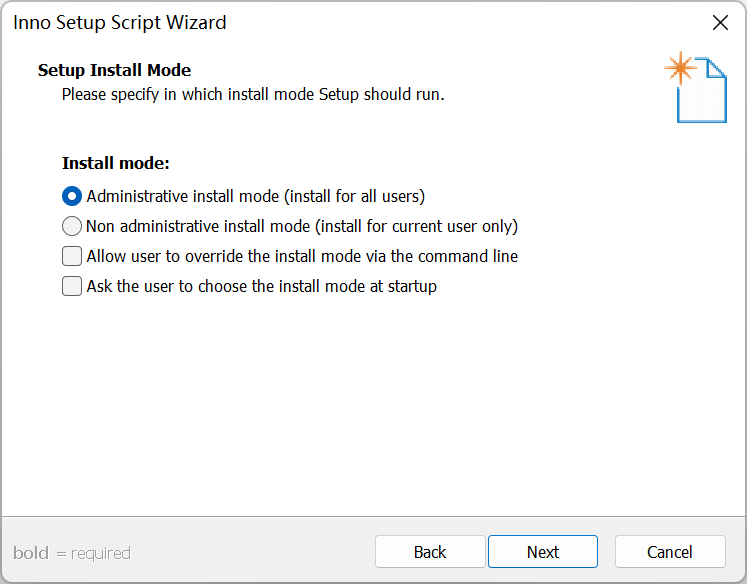The height and width of the screenshot is (584, 747).
Task: Go back with the Back button
Action: [430, 552]
